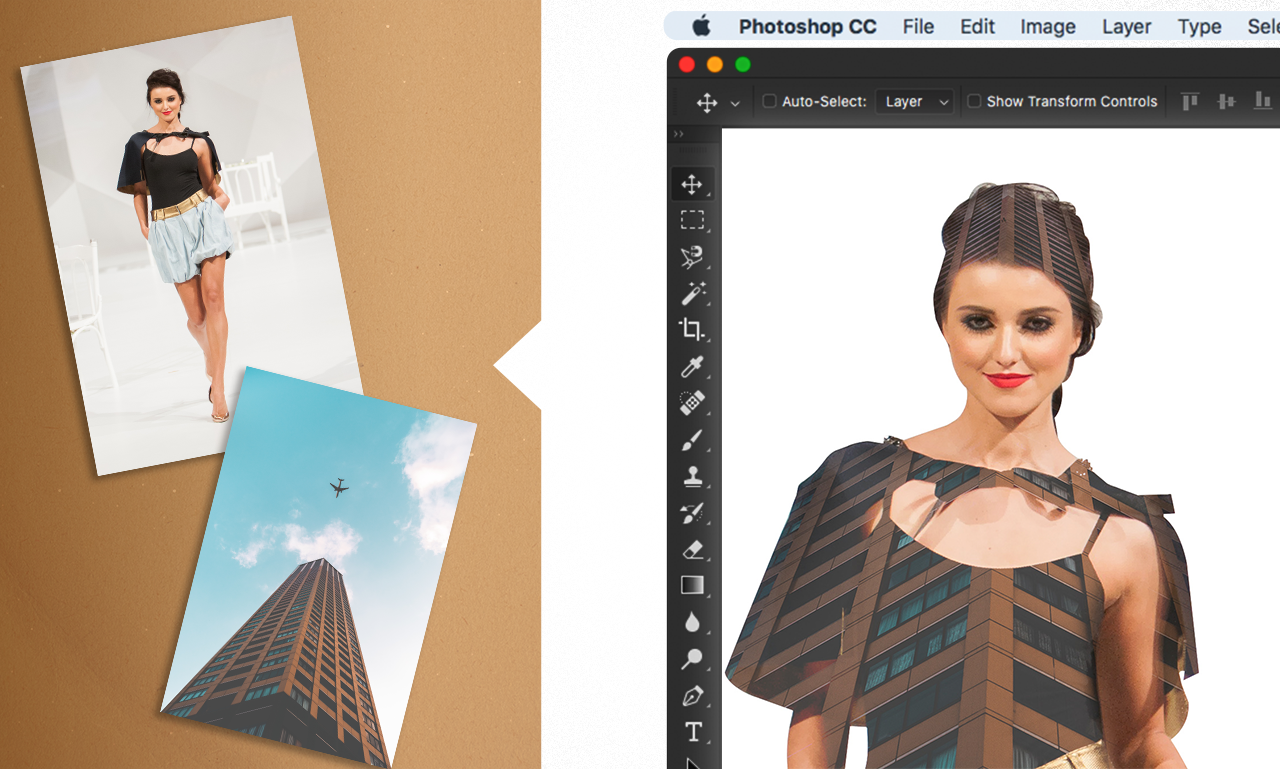Select the Clone Stamp tool
Screen dimensions: 1280x769
pos(692,476)
